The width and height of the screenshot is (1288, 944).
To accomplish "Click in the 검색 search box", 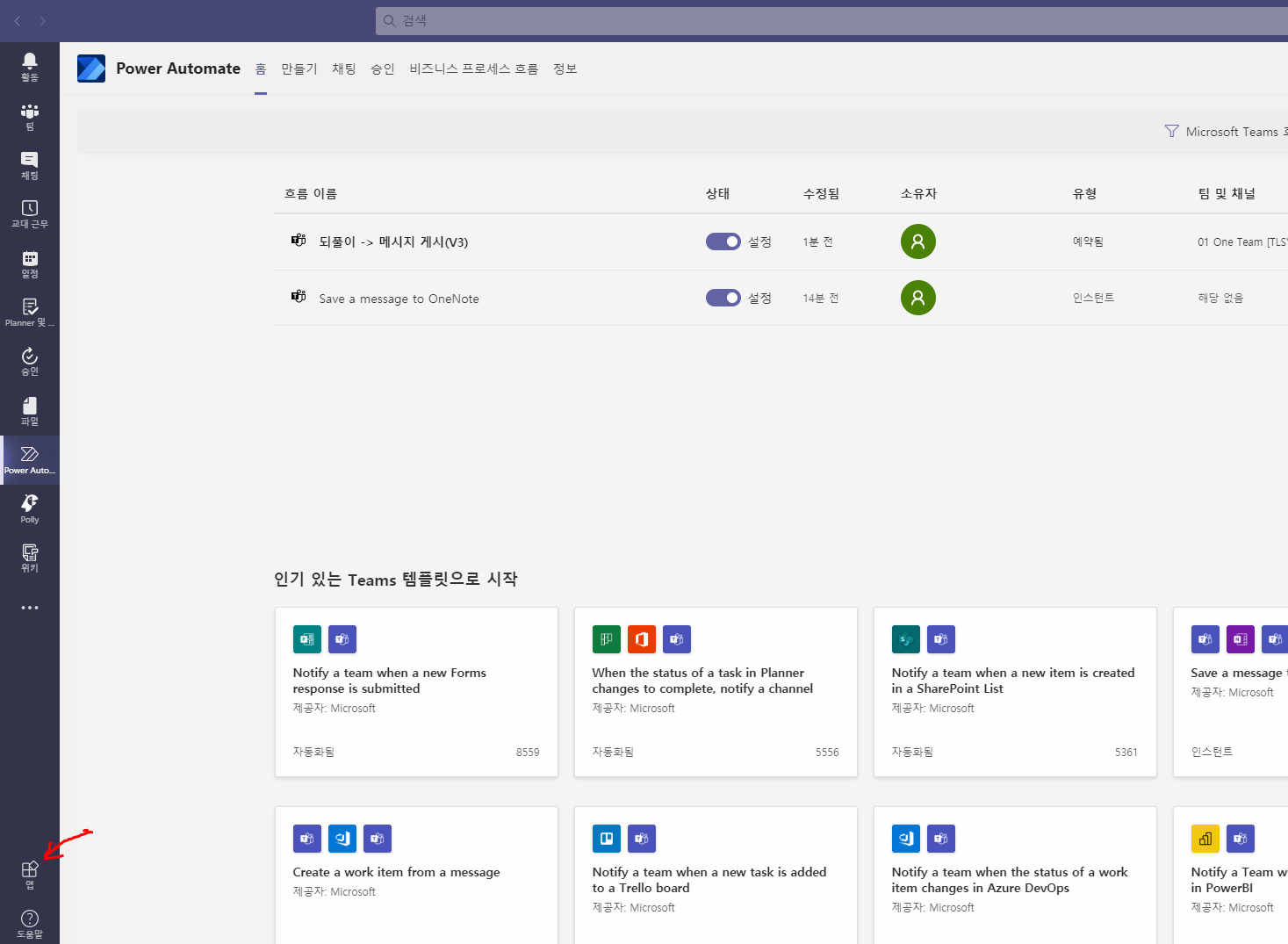I will coord(831,21).
